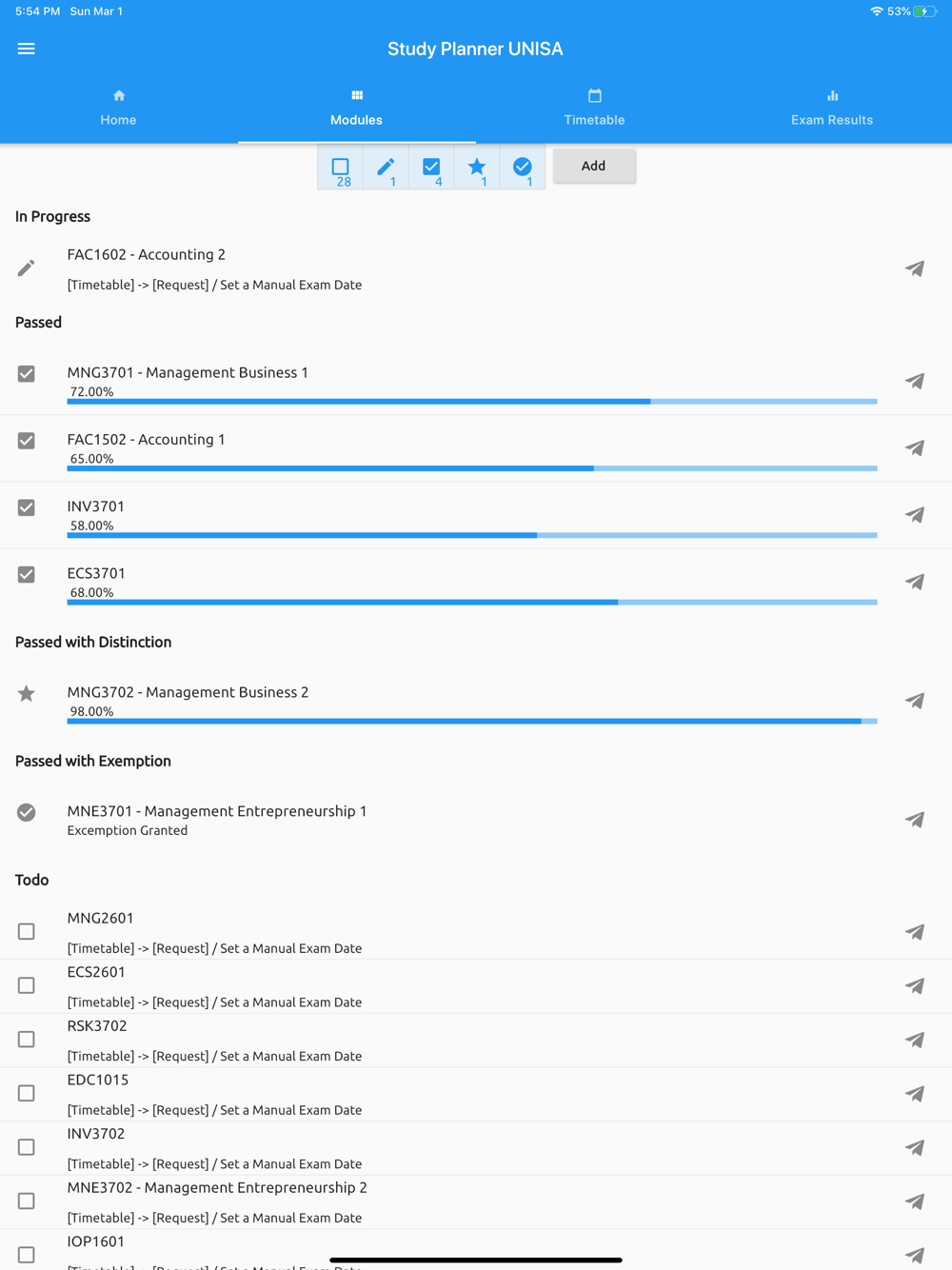Tap paper plane icon for FAC1502
952x1270 pixels.
point(915,447)
